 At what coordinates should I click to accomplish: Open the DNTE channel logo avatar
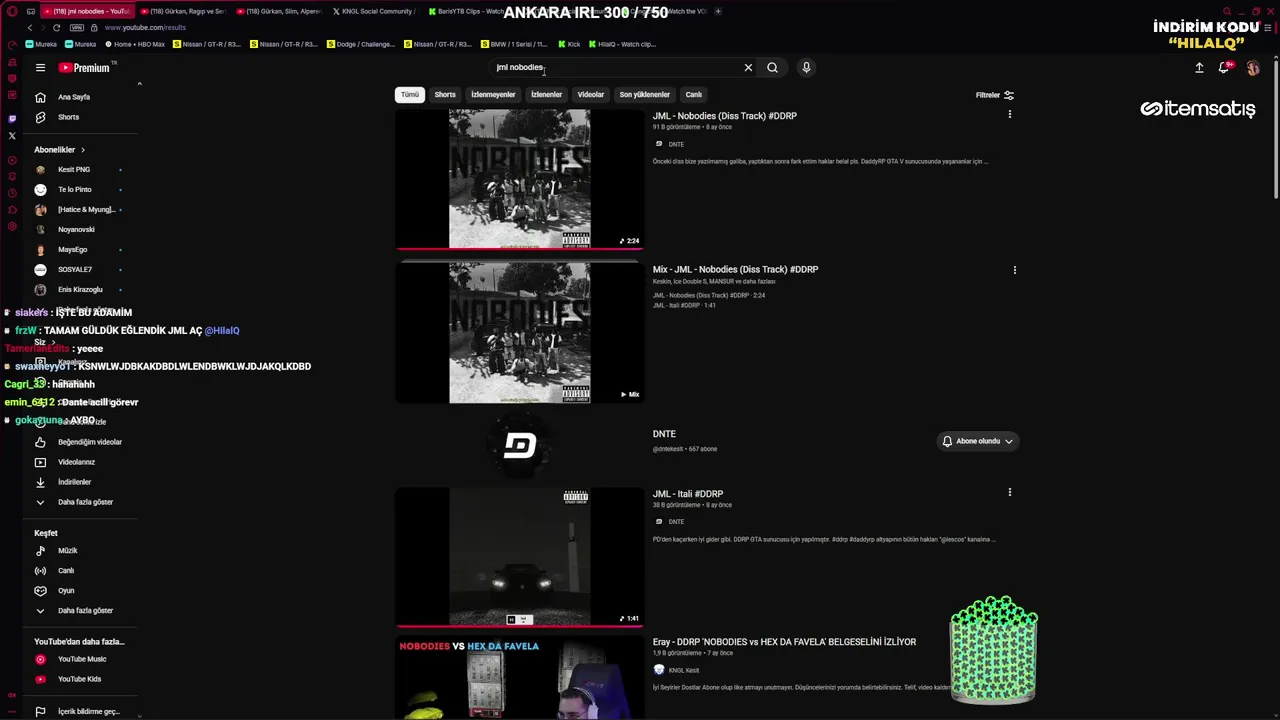coord(519,446)
